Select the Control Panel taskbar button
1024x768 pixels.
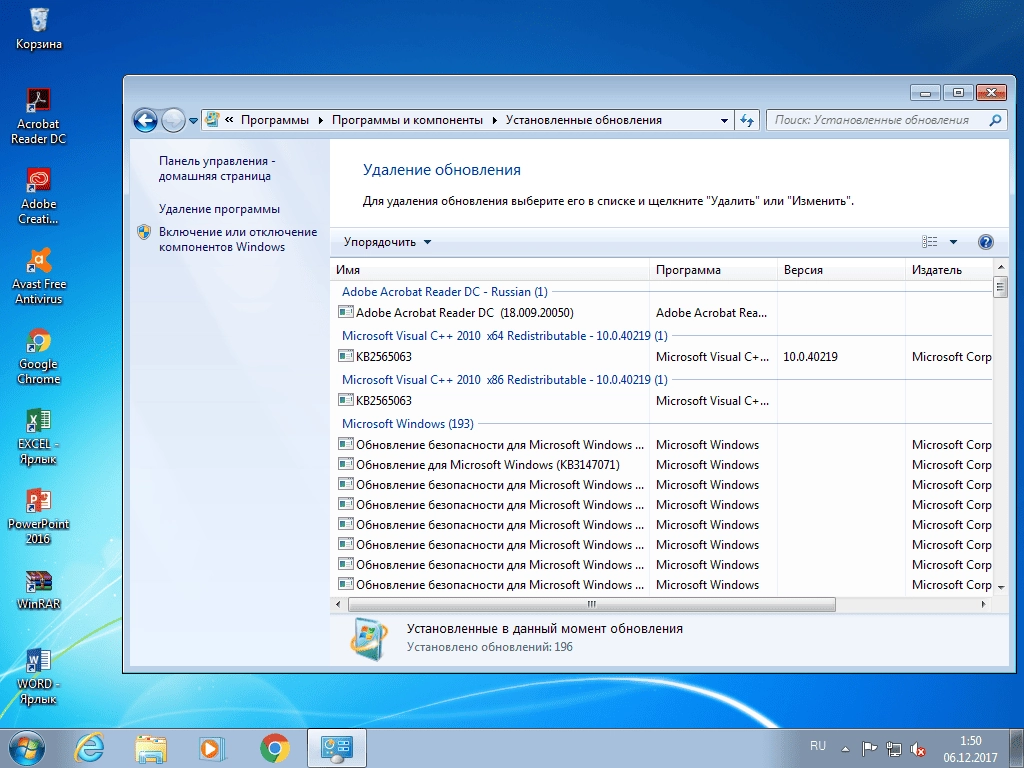point(336,748)
